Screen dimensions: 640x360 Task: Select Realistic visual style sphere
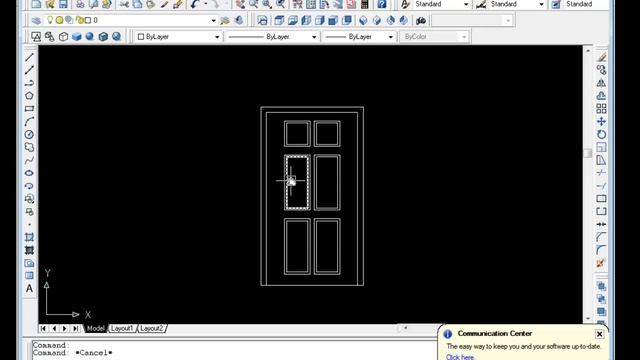[90, 37]
